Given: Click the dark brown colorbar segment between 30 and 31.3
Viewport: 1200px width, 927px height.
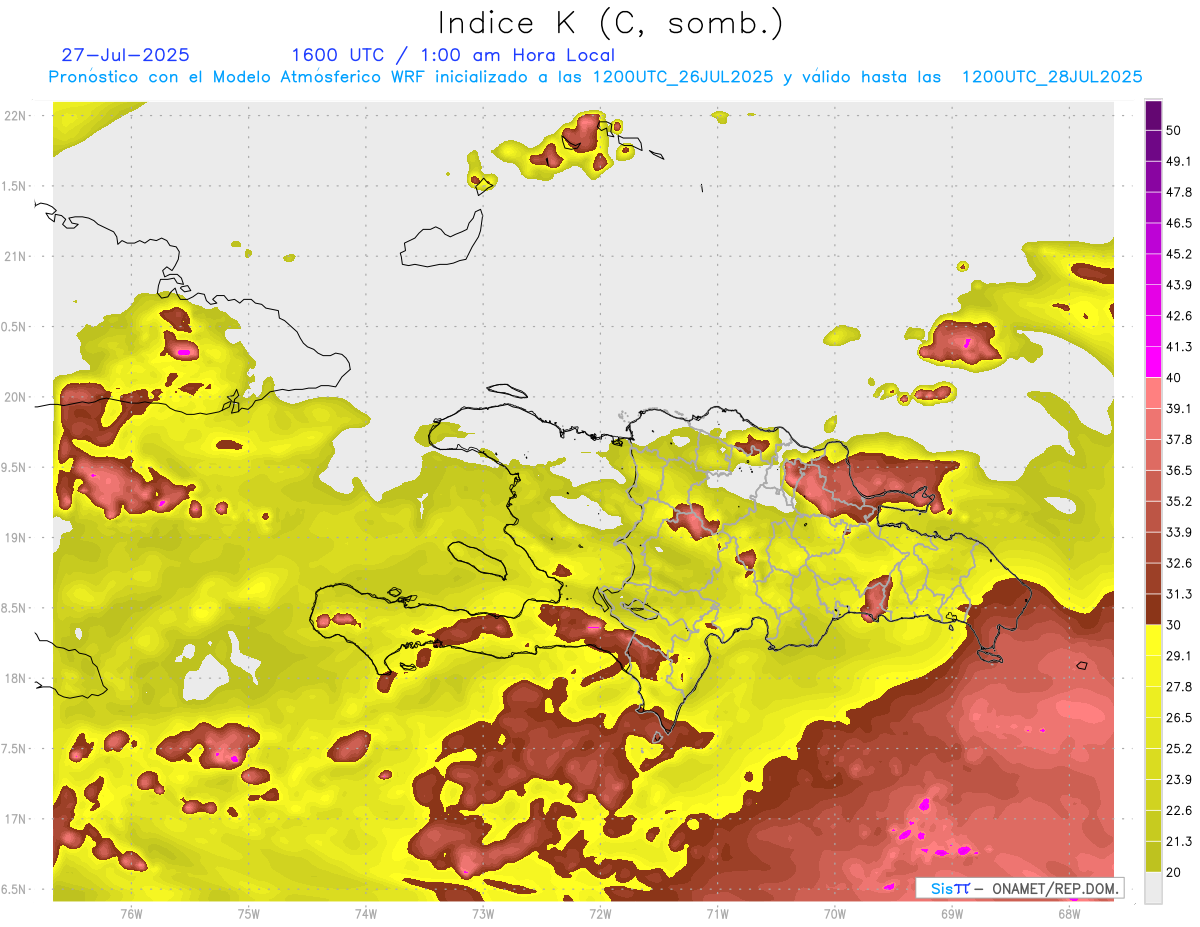Looking at the screenshot, I should pos(1153,609).
